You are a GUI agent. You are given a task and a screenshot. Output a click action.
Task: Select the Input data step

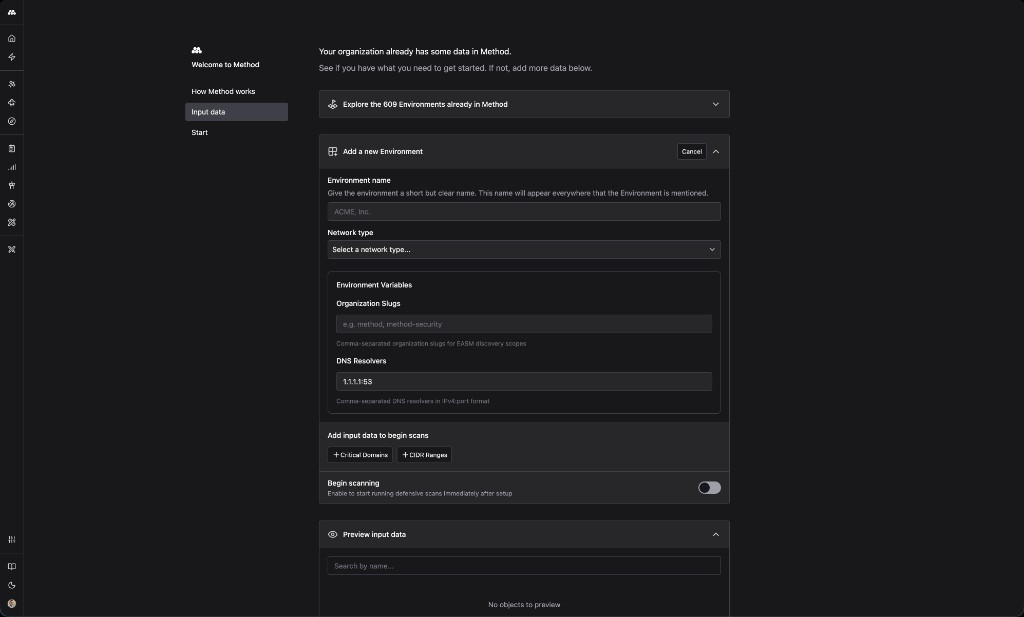236,112
